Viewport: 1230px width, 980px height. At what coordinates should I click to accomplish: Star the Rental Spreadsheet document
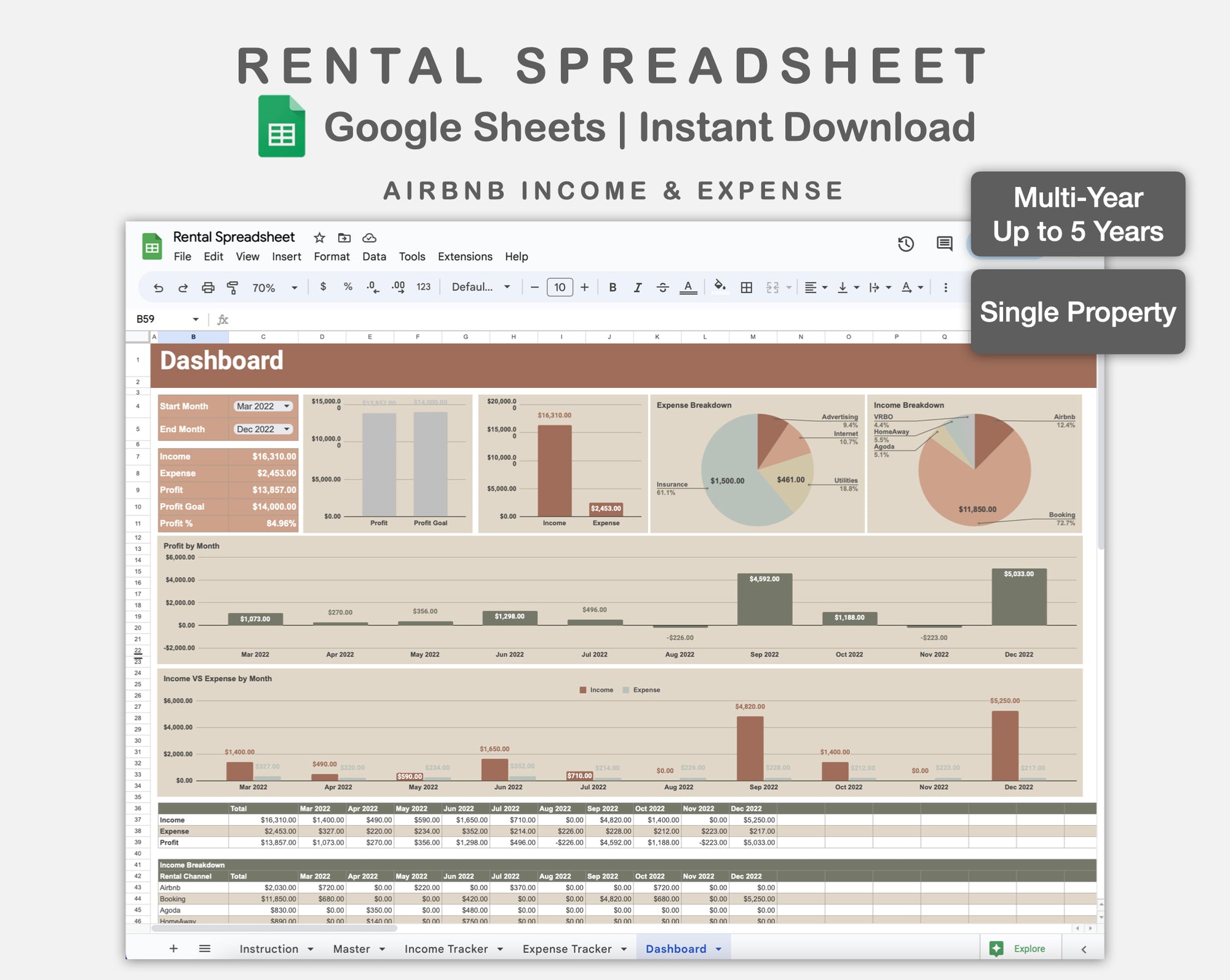click(319, 238)
